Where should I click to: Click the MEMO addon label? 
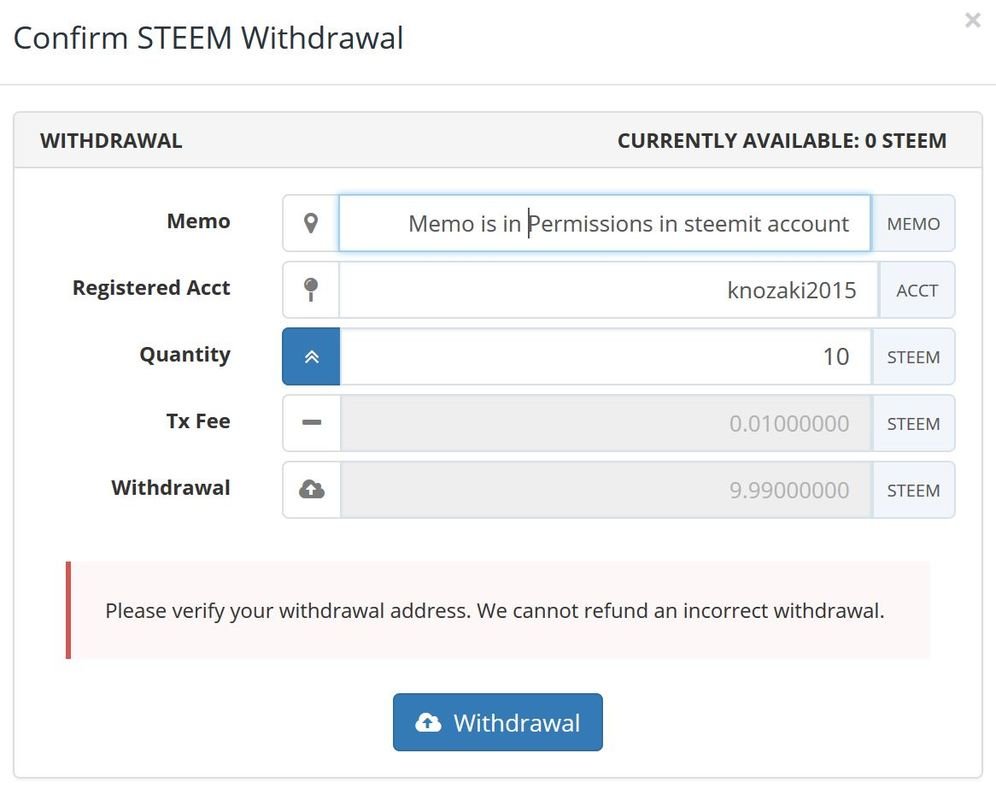coord(913,223)
